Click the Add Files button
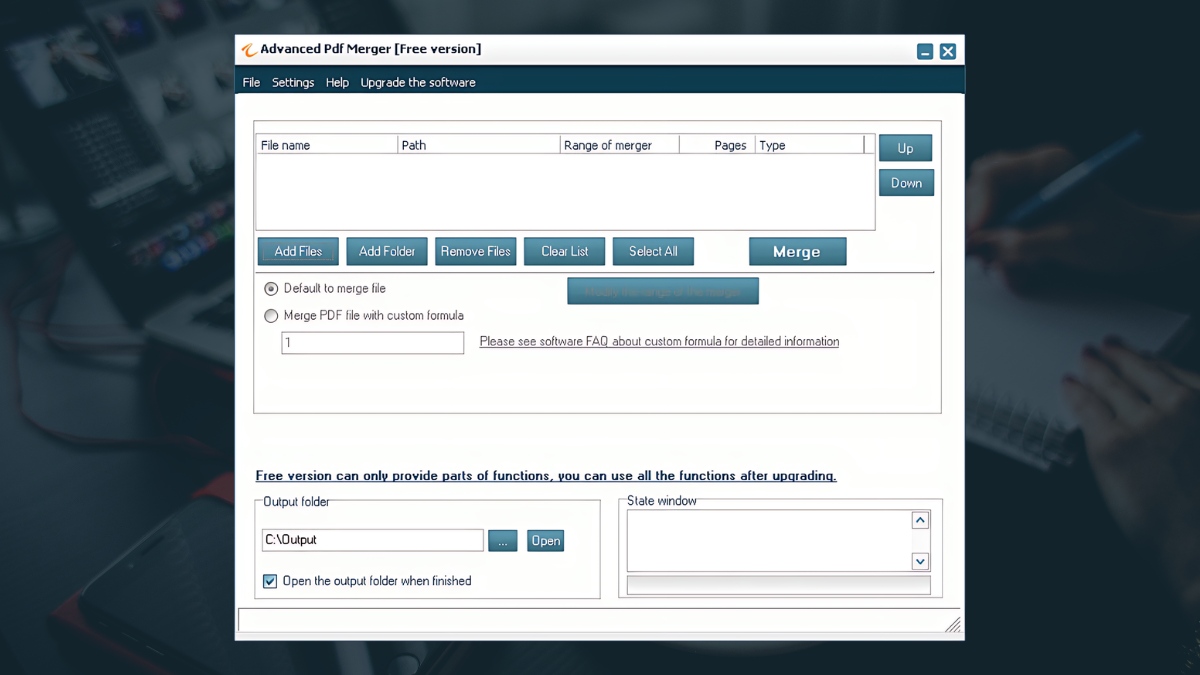 298,251
